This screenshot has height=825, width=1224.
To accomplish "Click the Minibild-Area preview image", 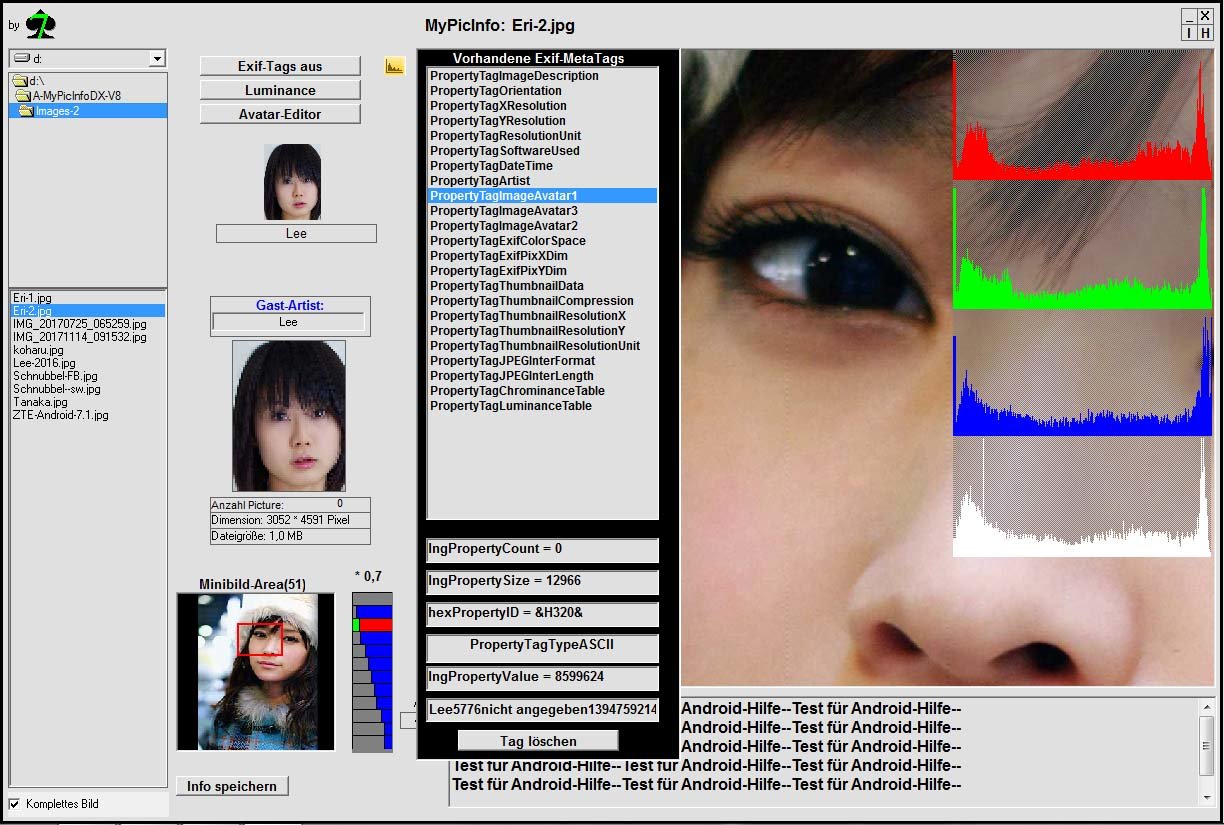I will point(255,671).
